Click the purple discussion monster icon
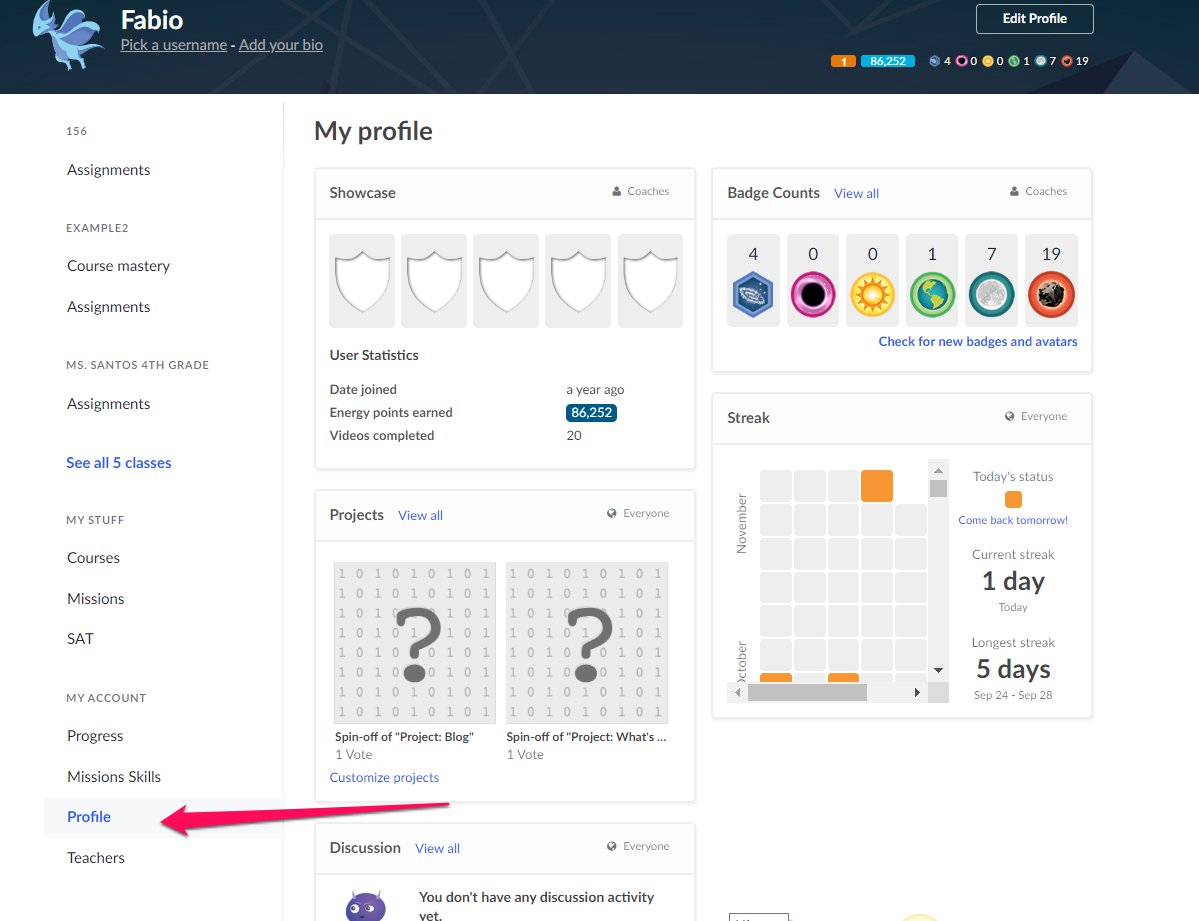The width and height of the screenshot is (1199, 921). 365,906
